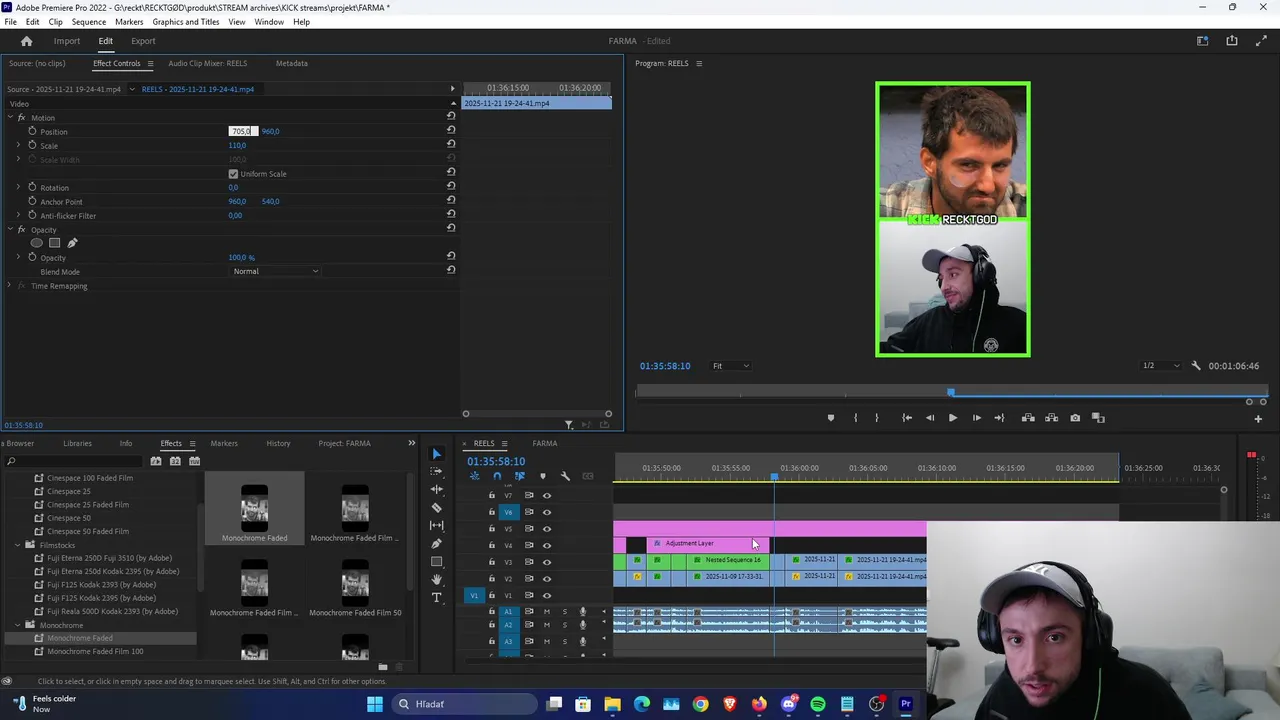This screenshot has width=1280, height=720.
Task: Create an ellipse opacity mask
Action: pos(37,243)
